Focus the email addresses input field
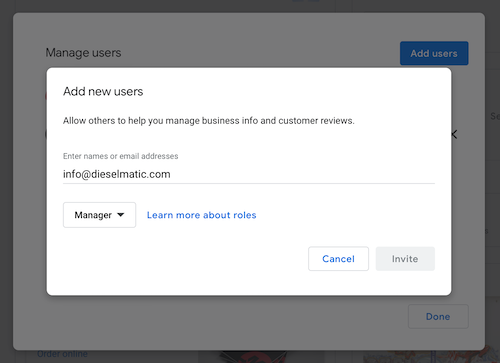Screen dimensions: 500x363 pos(249,174)
